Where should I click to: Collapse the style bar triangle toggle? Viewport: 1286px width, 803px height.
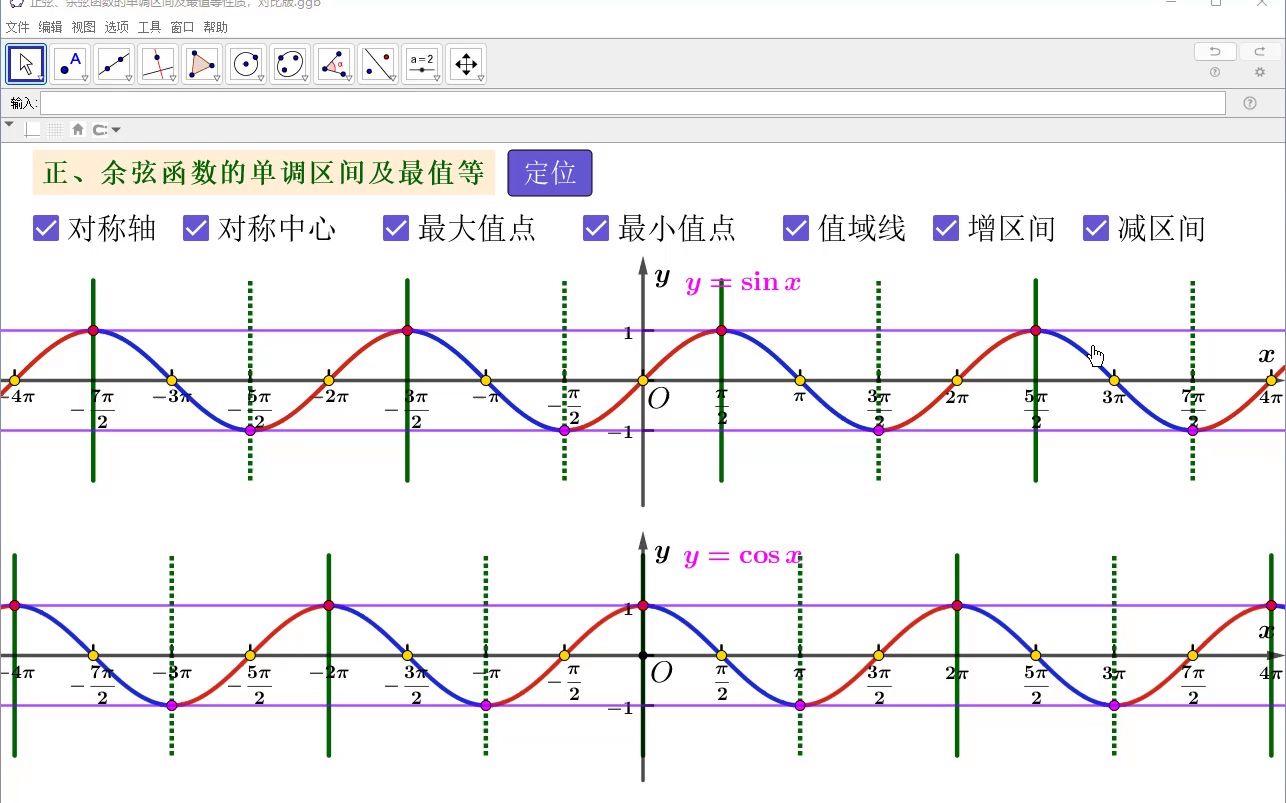[9, 125]
